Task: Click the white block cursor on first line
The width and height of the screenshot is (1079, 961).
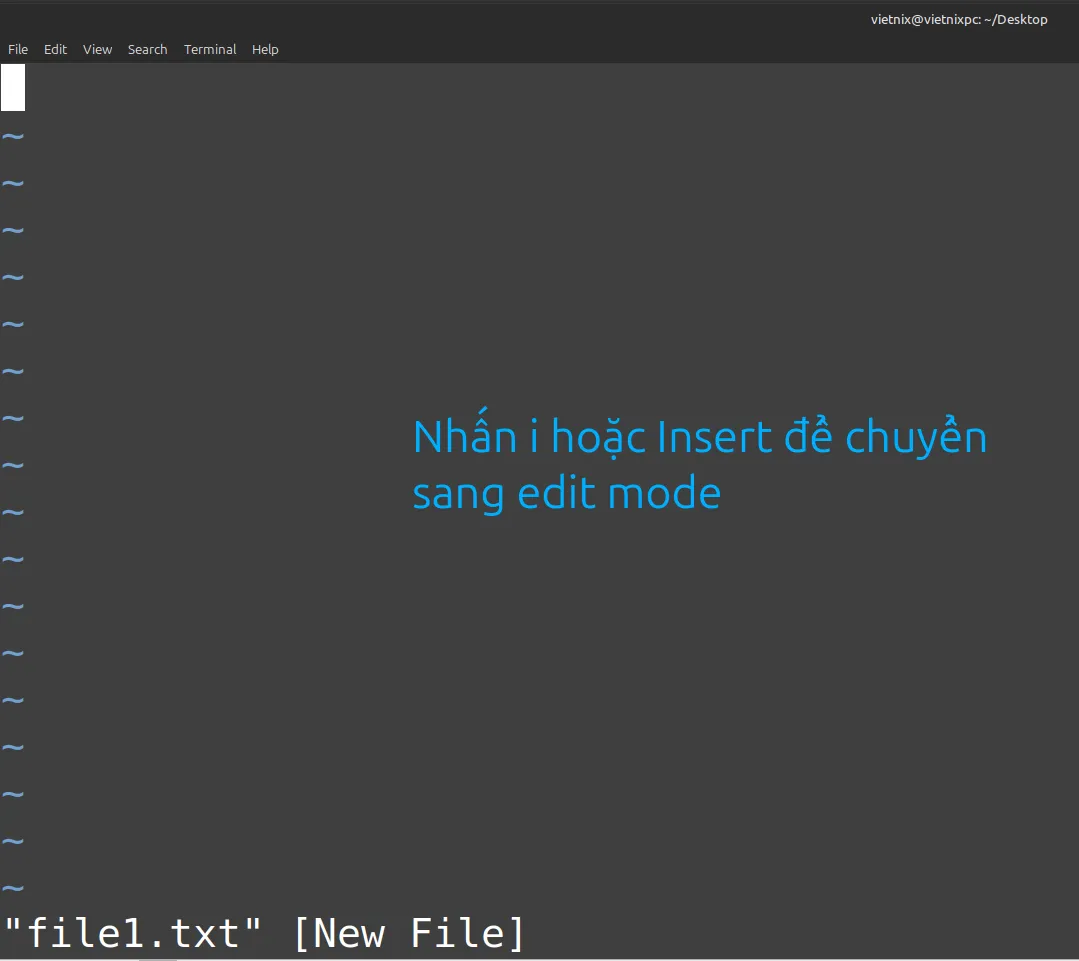Action: tap(13, 87)
